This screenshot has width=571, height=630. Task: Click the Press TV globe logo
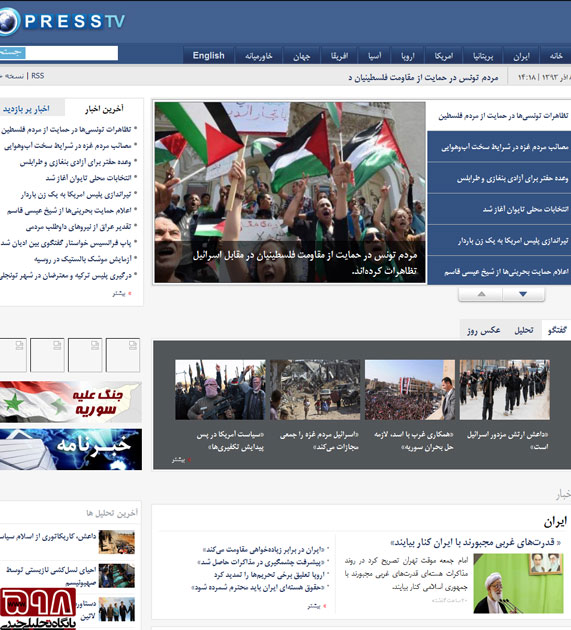9,21
